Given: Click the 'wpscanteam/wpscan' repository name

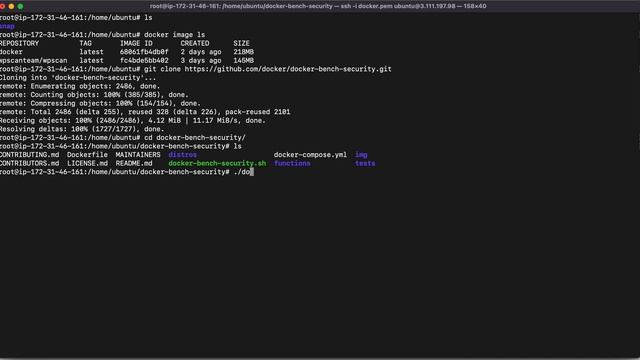Looking at the screenshot, I should [x=33, y=60].
